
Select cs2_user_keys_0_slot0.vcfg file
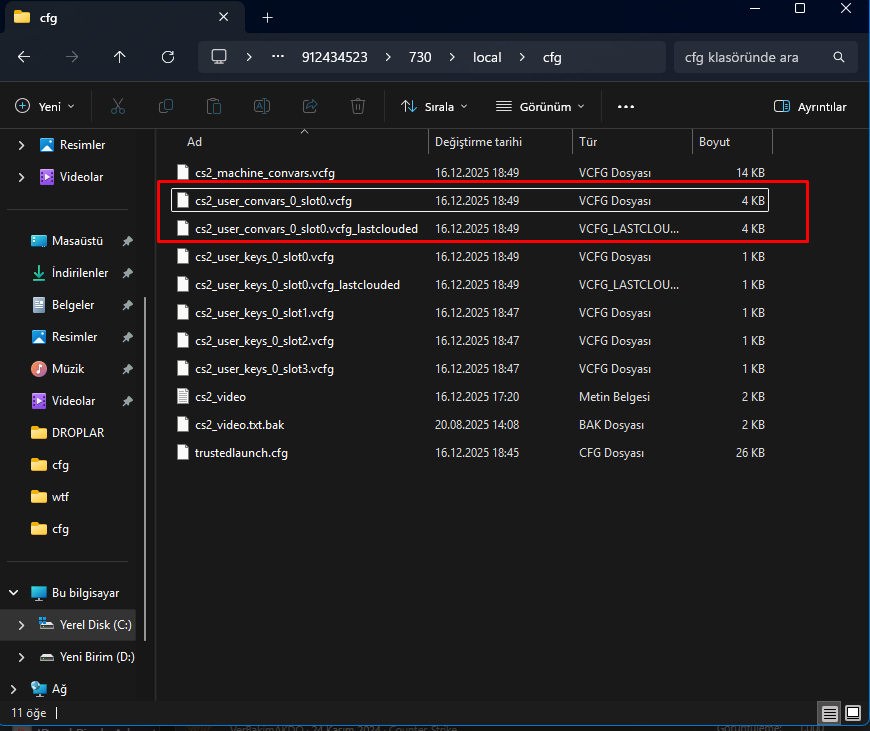[x=470, y=256]
